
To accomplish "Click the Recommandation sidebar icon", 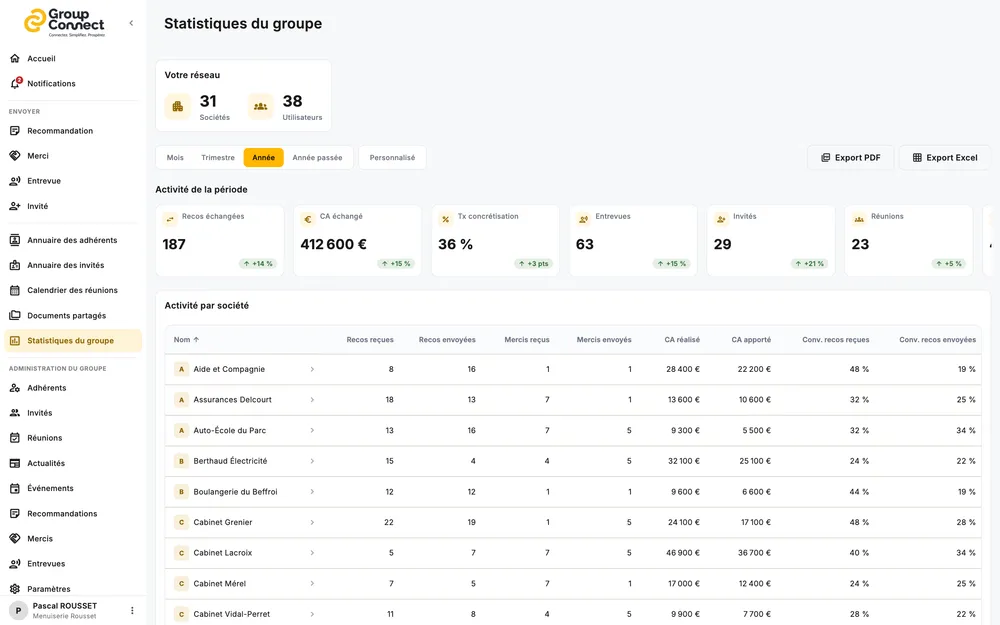I will [15, 131].
